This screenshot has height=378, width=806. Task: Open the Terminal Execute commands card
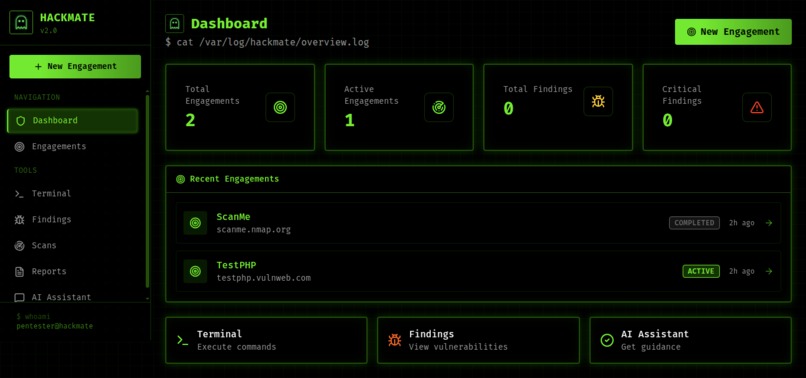pos(266,340)
